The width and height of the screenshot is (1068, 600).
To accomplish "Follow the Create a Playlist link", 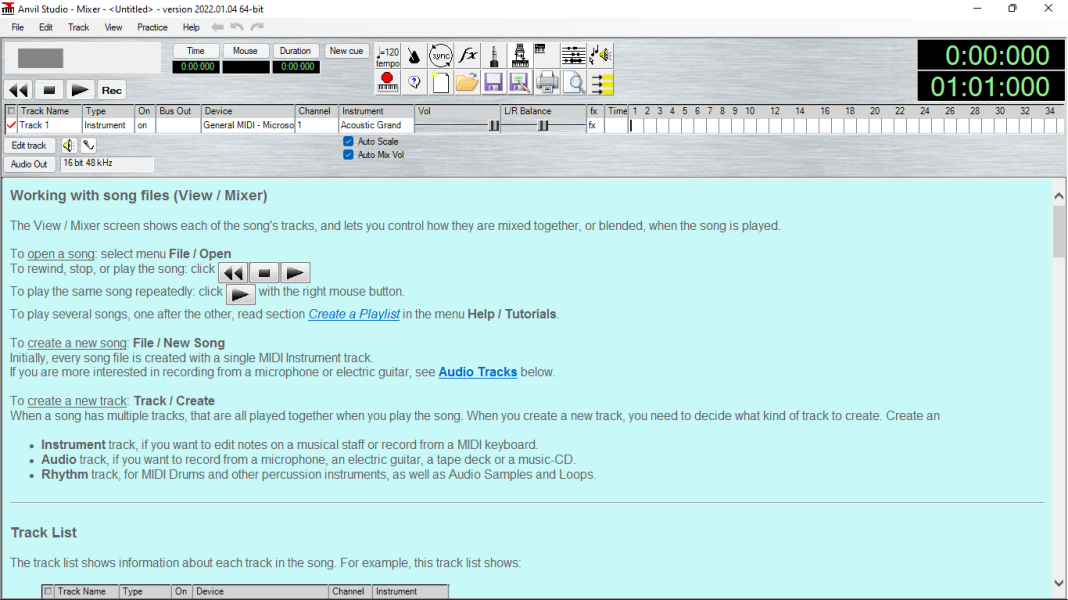I will click(x=354, y=313).
